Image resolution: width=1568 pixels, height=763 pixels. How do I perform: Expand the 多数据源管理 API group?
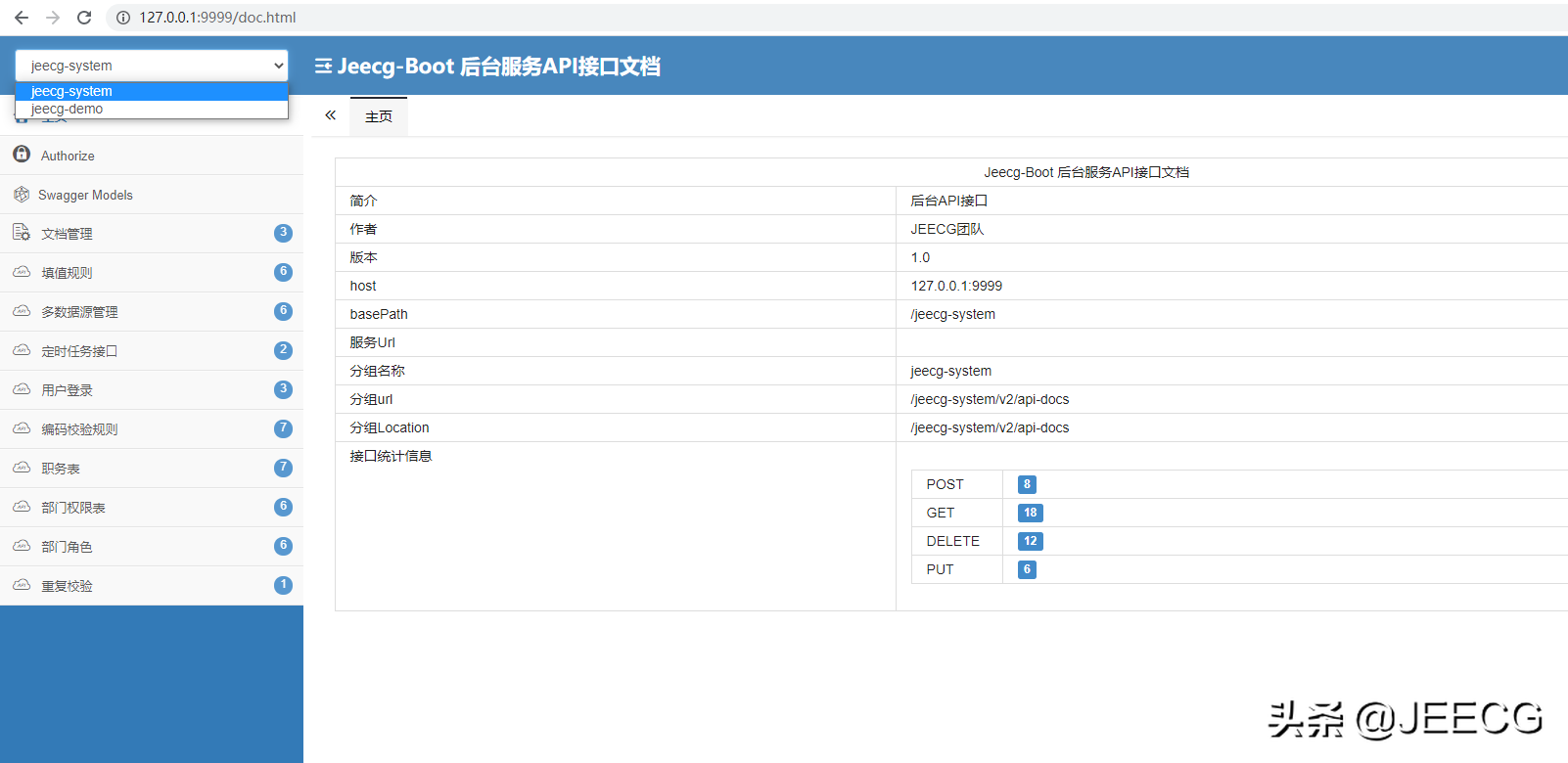(152, 312)
